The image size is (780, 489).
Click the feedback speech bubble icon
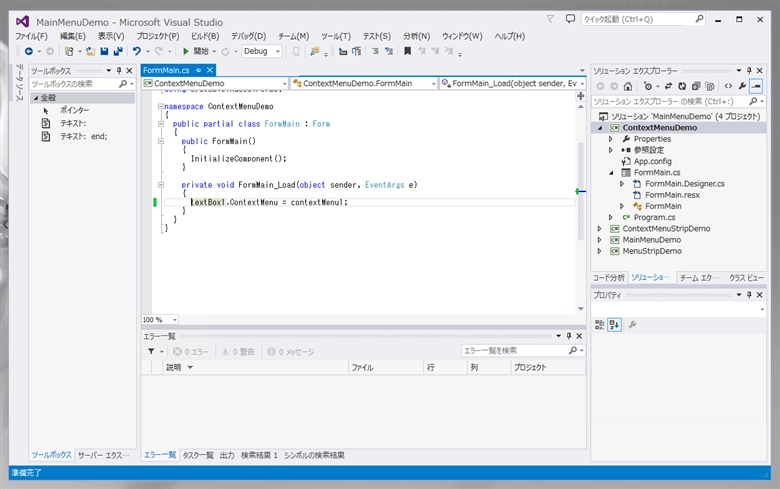[x=570, y=19]
